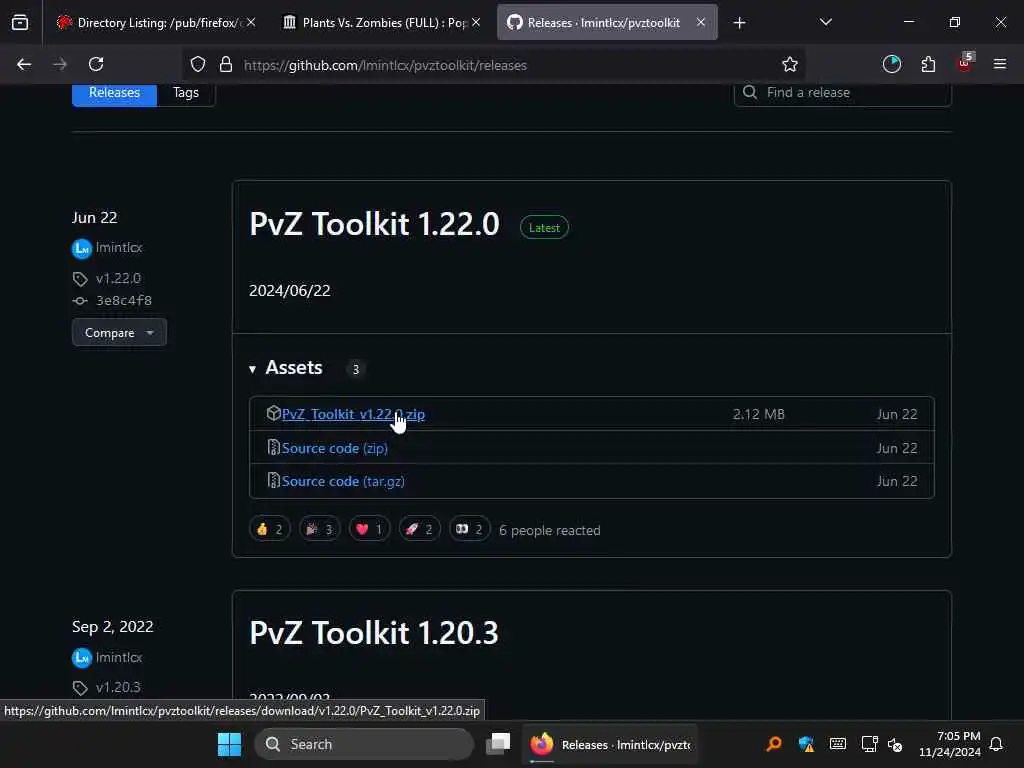Open the Extensions puzzle icon
This screenshot has width=1024, height=768.
click(928, 64)
